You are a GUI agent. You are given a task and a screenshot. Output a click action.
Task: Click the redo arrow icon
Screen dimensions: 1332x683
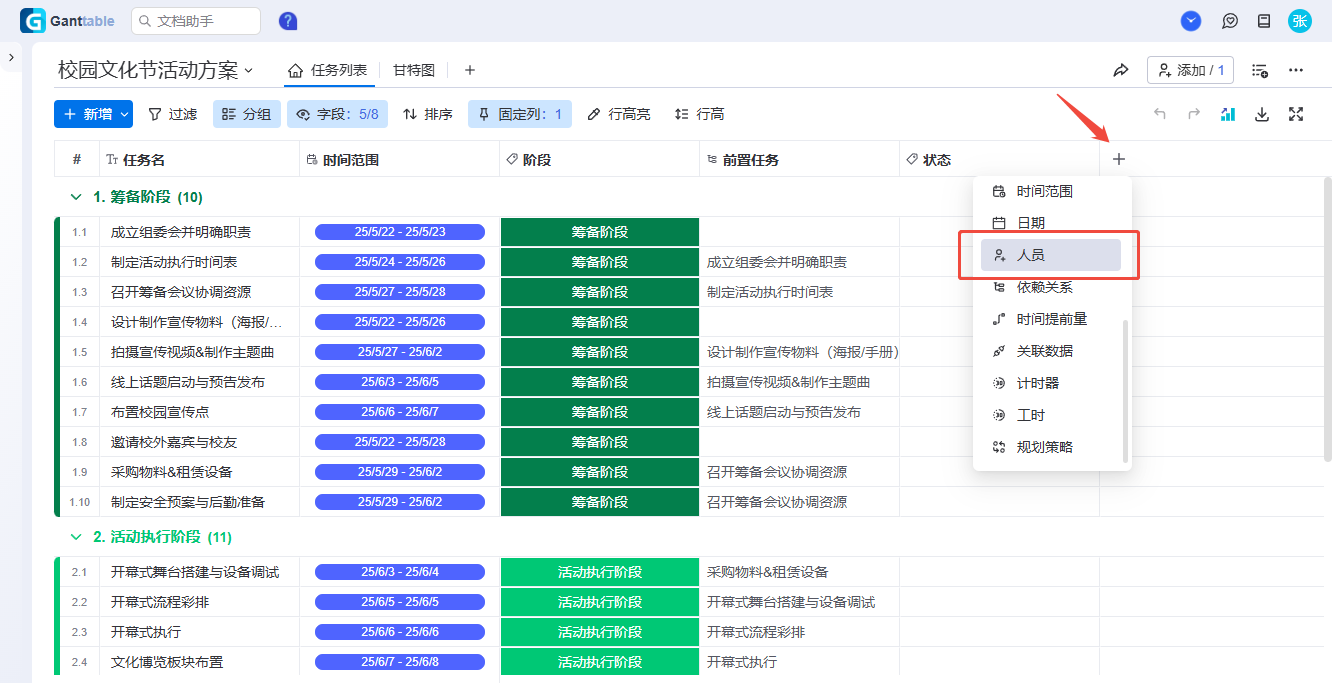tap(1194, 114)
